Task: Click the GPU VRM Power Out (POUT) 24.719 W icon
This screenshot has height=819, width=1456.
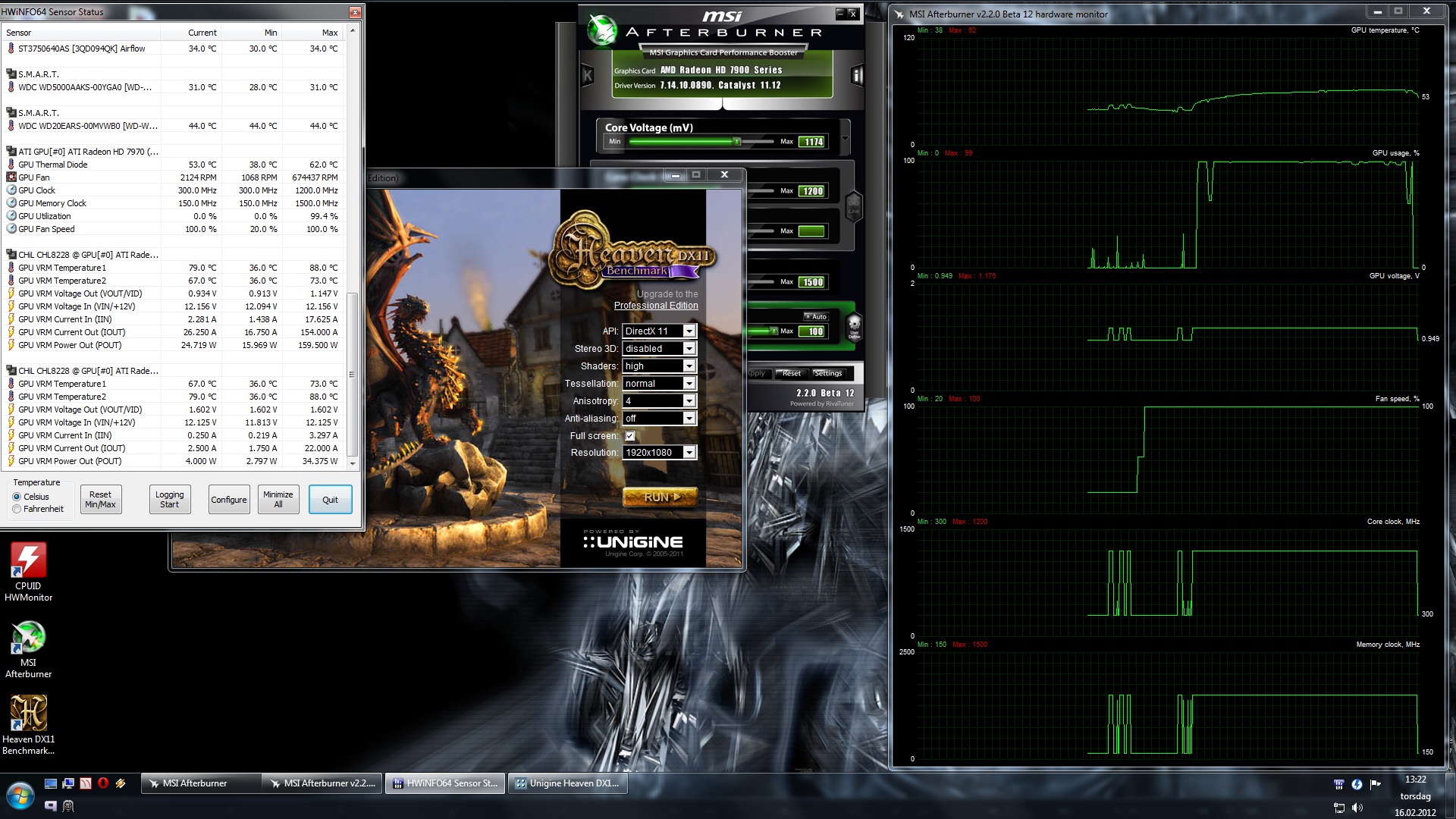Action: (11, 345)
